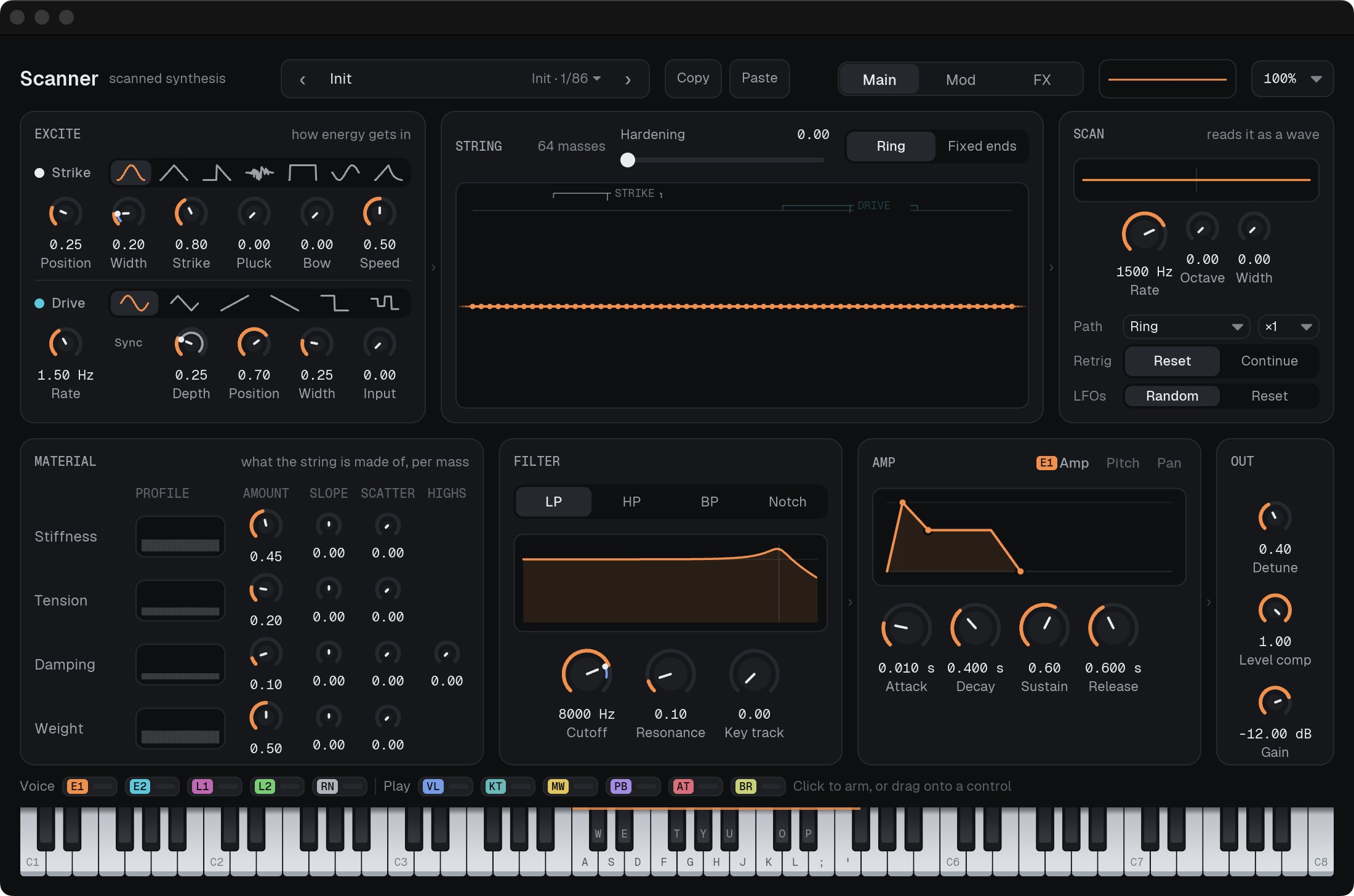Select the square strike shape icon
Viewport: 1354px width, 896px height.
(x=303, y=173)
